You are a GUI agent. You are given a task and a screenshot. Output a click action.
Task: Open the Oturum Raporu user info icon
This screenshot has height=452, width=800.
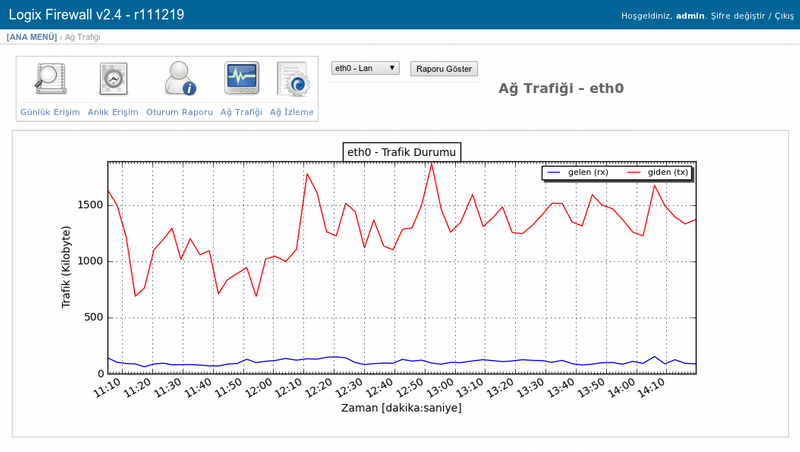pos(180,79)
